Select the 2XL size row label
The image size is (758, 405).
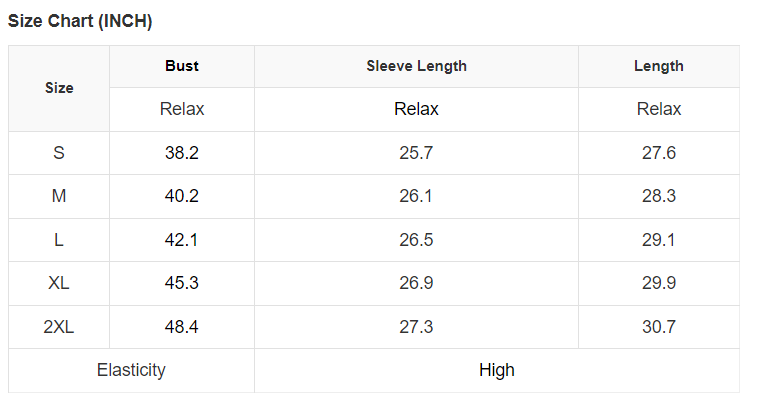click(x=59, y=327)
